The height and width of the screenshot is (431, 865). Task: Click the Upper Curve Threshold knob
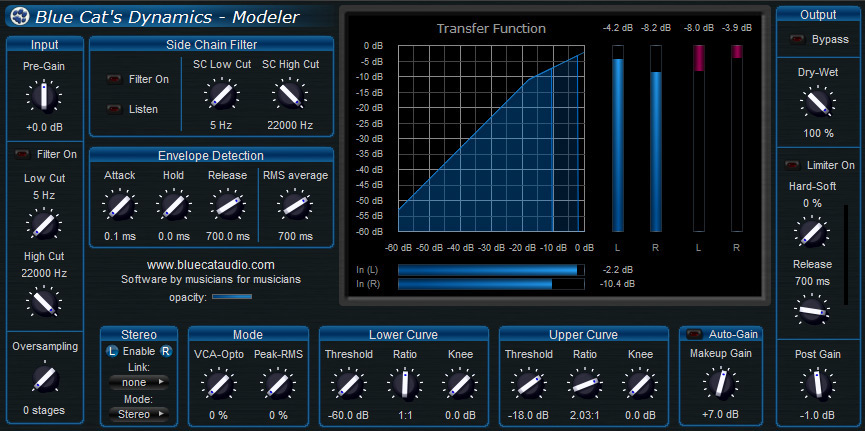(x=528, y=385)
